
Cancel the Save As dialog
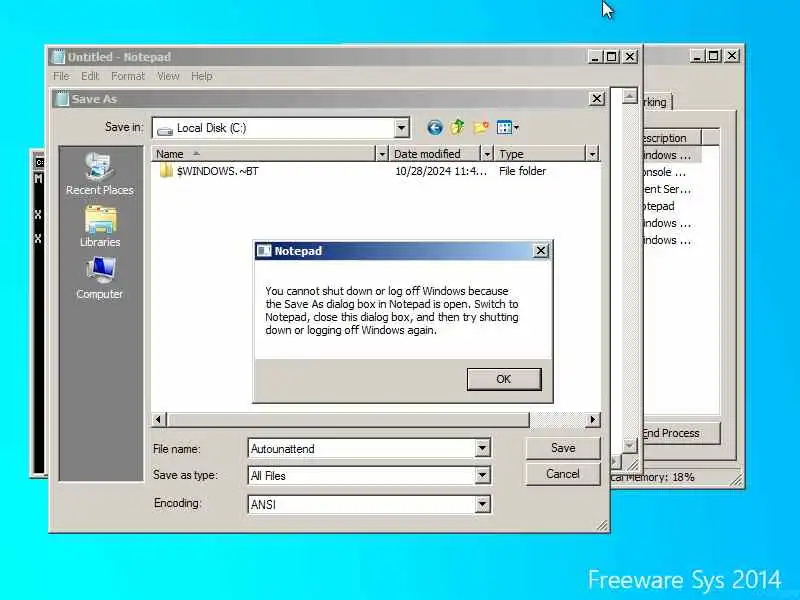(563, 474)
